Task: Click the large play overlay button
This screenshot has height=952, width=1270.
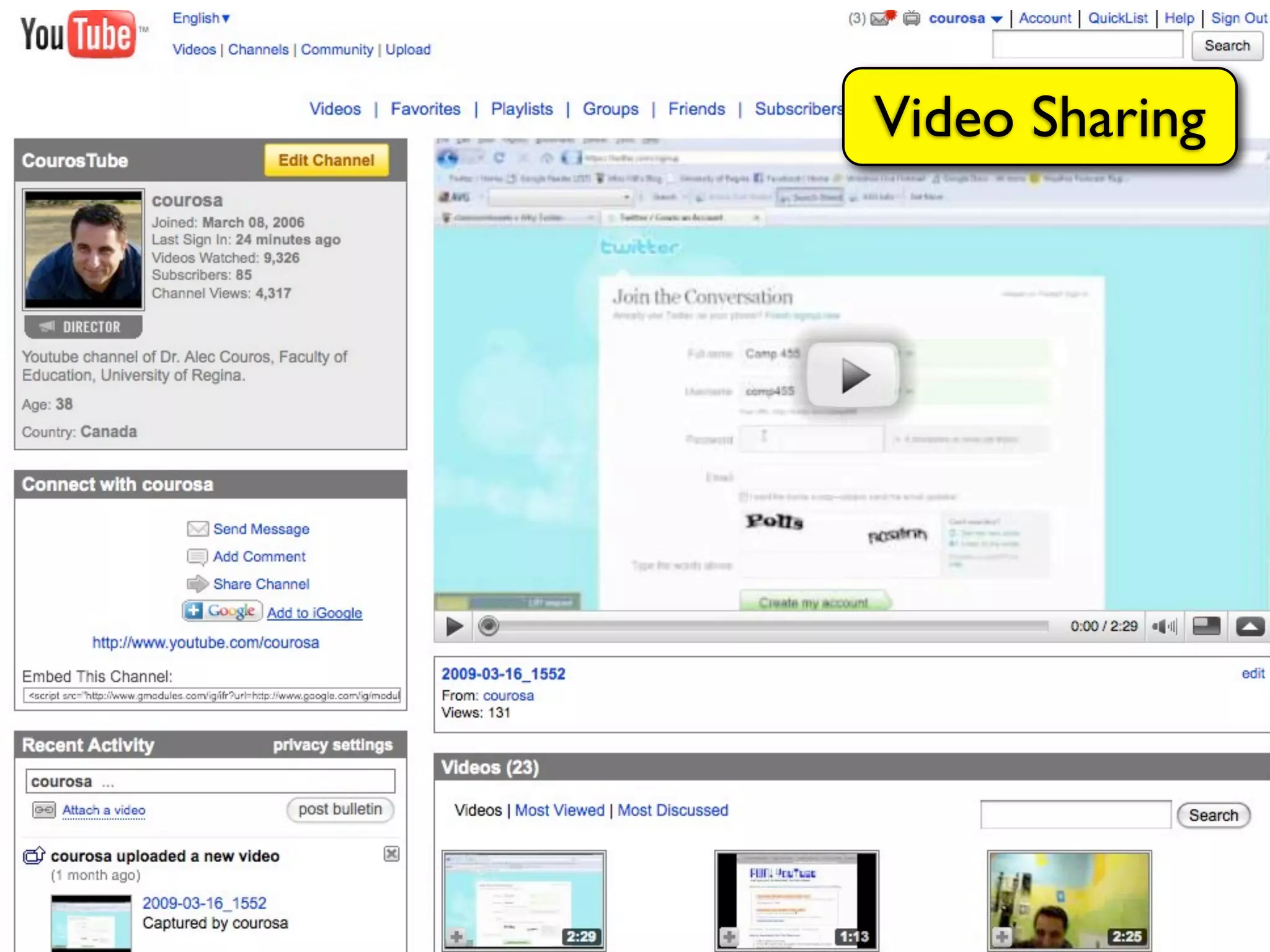Action: click(853, 376)
